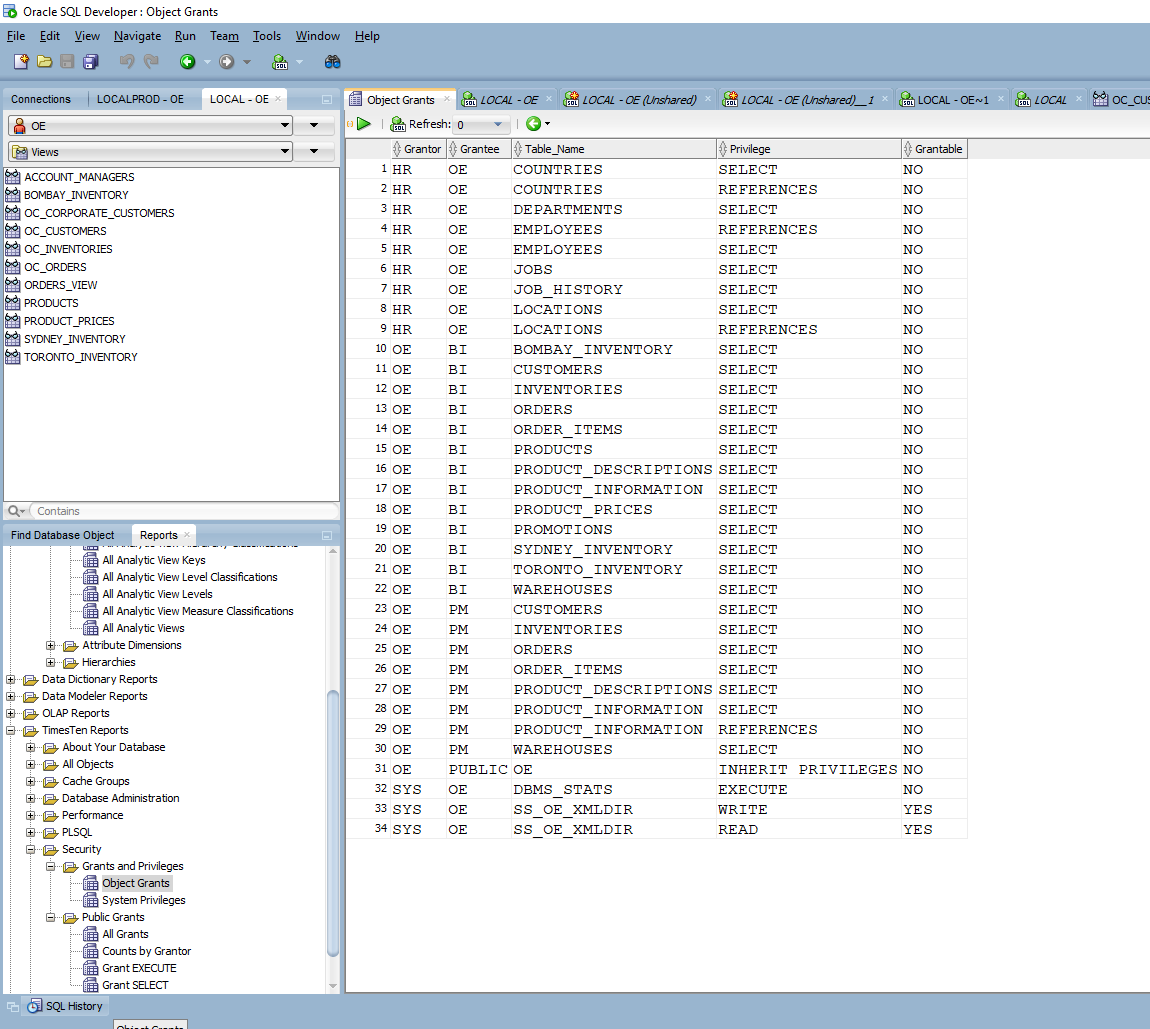This screenshot has width=1150, height=1029.
Task: Minimize the connections panel
Action: click(327, 99)
